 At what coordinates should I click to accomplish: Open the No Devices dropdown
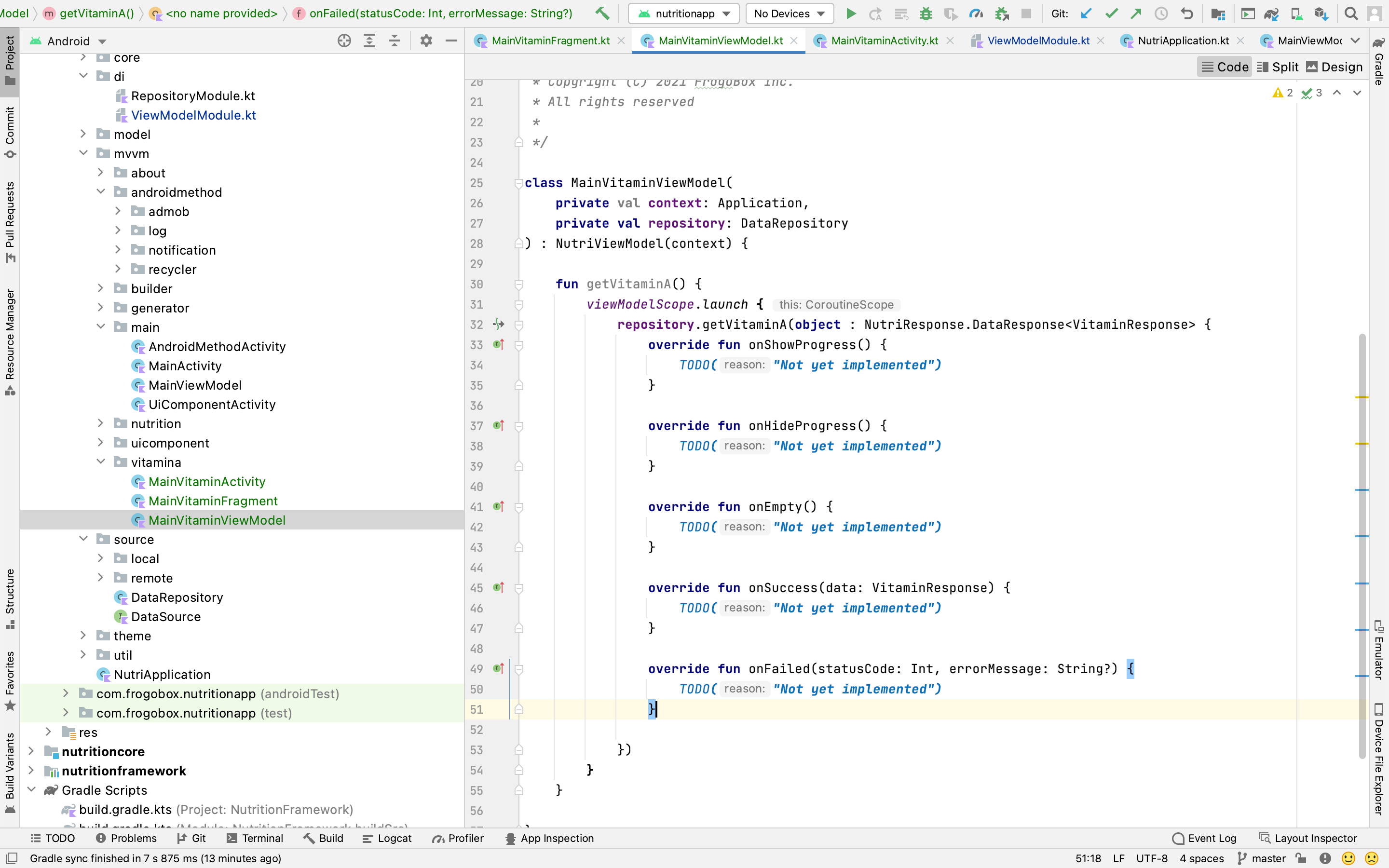coord(789,13)
